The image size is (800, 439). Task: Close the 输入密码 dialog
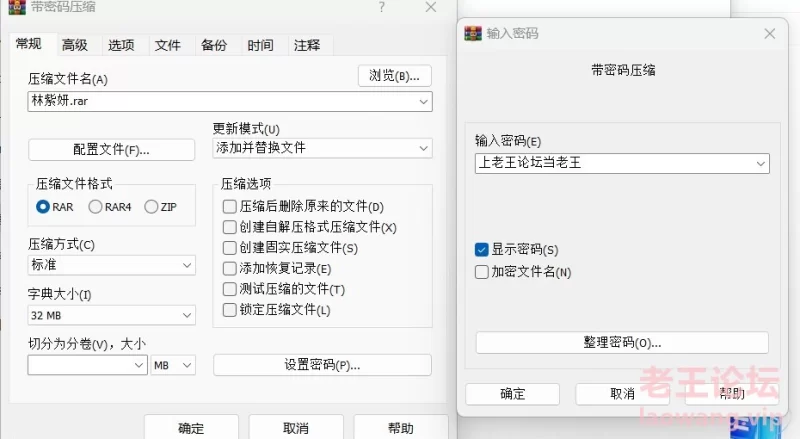(769, 34)
